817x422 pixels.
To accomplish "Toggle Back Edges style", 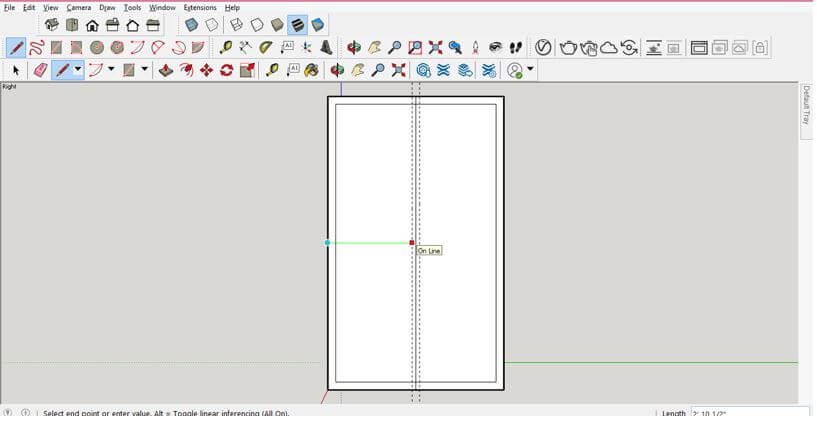I will pos(212,24).
